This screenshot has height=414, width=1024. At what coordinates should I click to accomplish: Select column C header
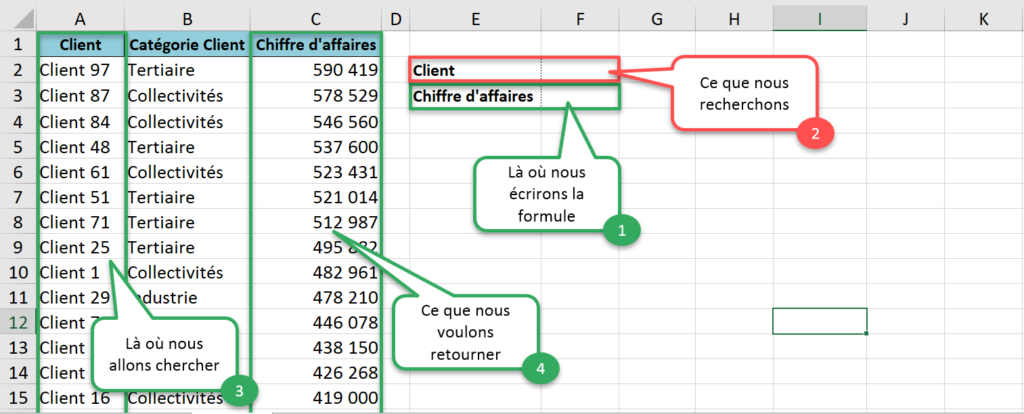click(x=316, y=17)
